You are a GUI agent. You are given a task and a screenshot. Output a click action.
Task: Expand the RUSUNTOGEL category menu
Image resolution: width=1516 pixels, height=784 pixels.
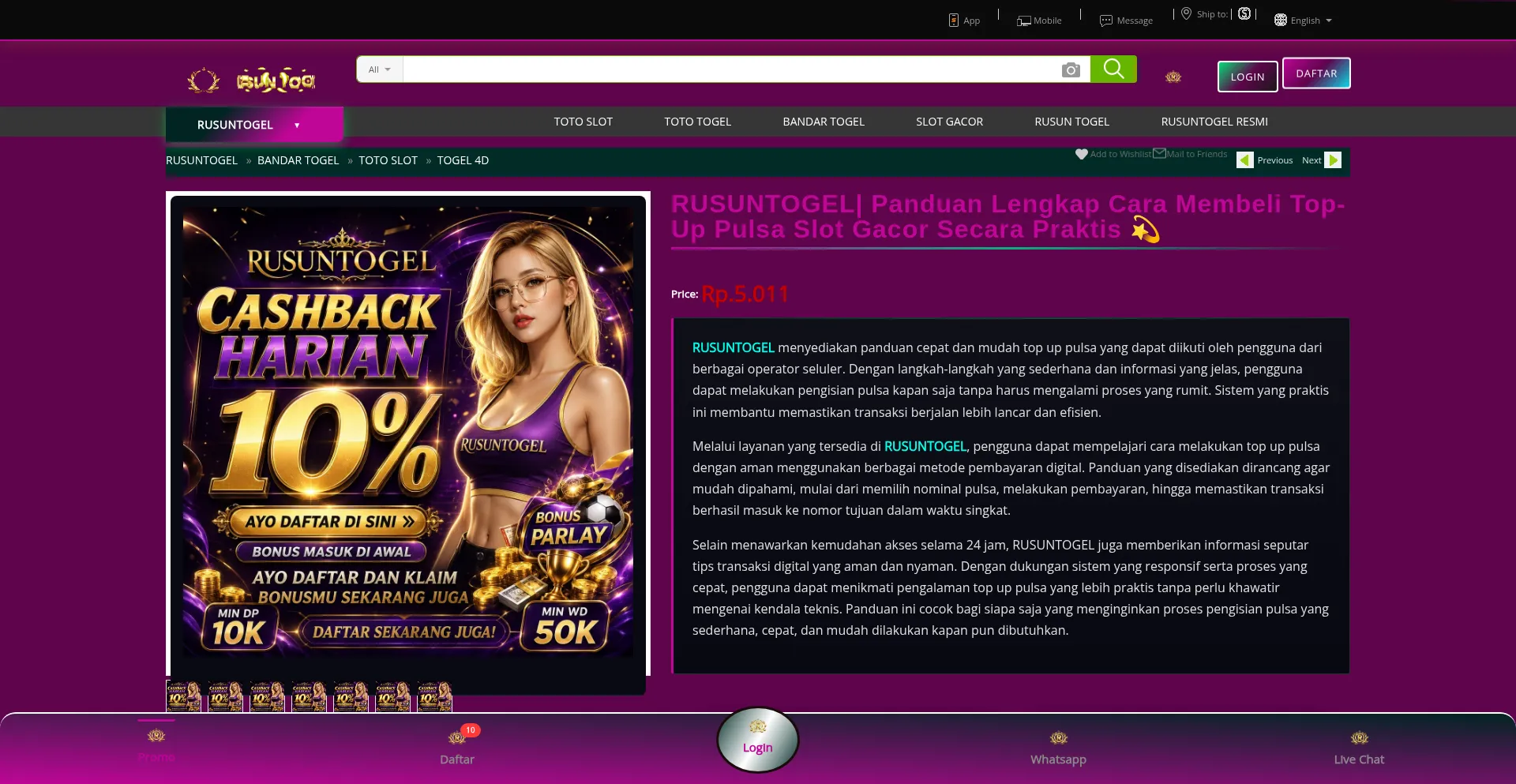[x=254, y=125]
